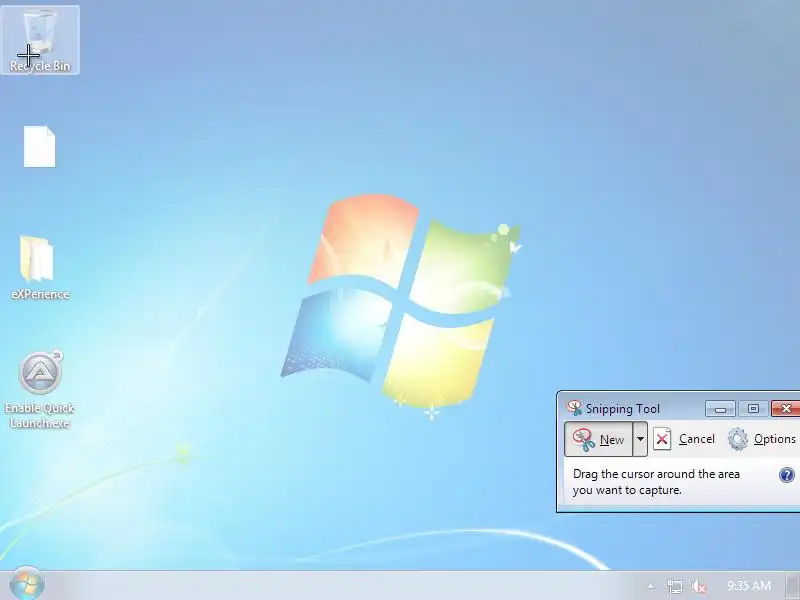Click New snip button in Snipping Tool
This screenshot has width=800, height=600.
click(598, 439)
